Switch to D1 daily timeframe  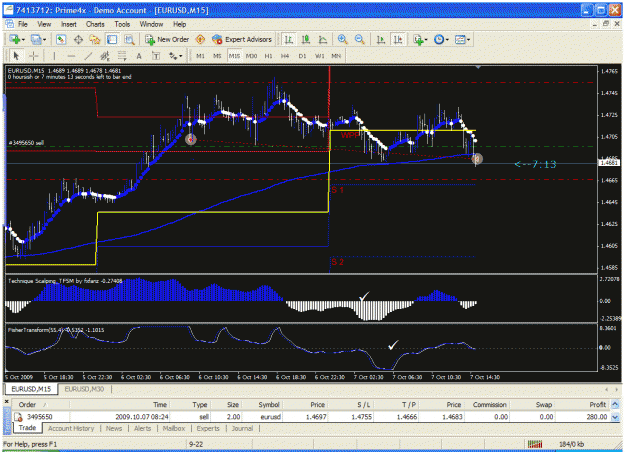pos(303,56)
